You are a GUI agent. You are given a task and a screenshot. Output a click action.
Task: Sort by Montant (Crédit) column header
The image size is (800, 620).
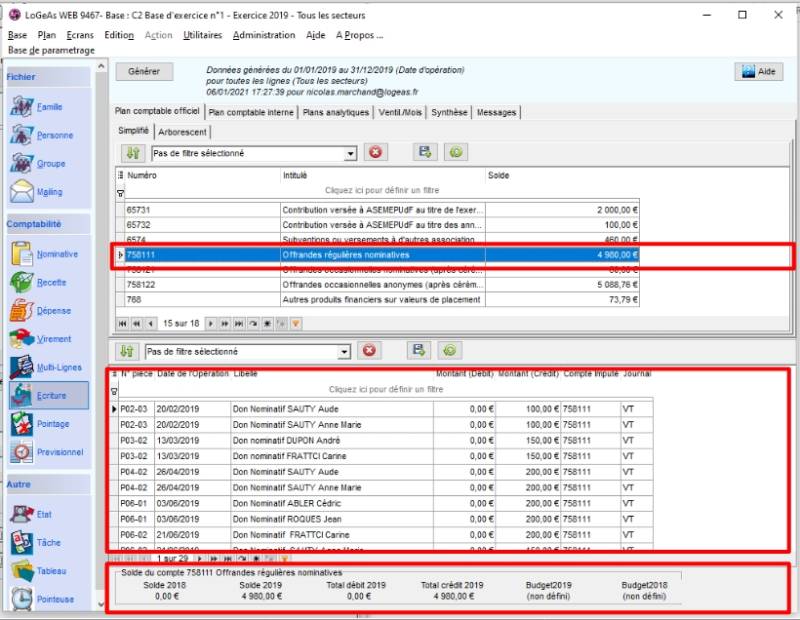[528, 374]
